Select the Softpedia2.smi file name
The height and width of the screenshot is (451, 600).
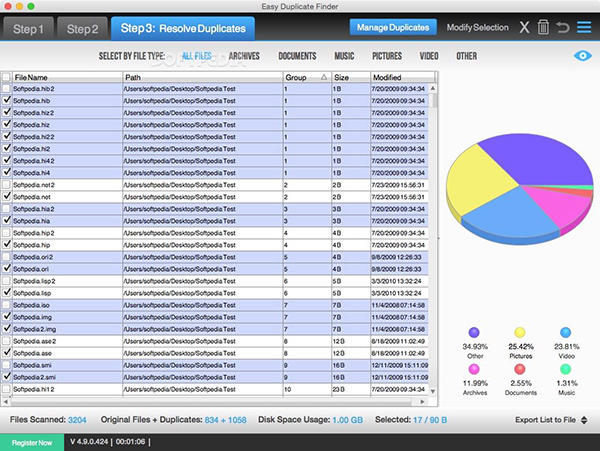click(x=34, y=377)
